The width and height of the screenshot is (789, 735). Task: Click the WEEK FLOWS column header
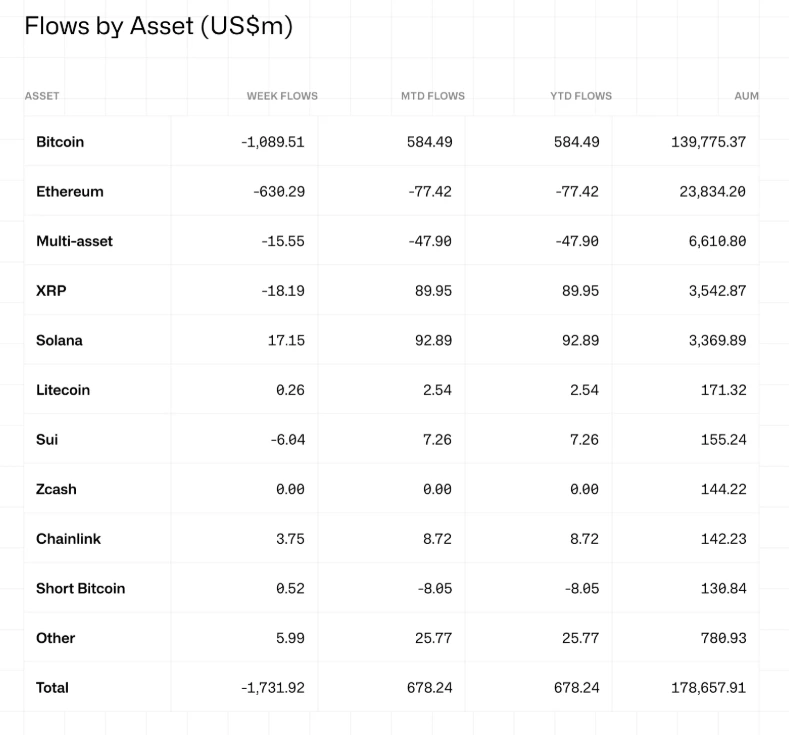(282, 96)
